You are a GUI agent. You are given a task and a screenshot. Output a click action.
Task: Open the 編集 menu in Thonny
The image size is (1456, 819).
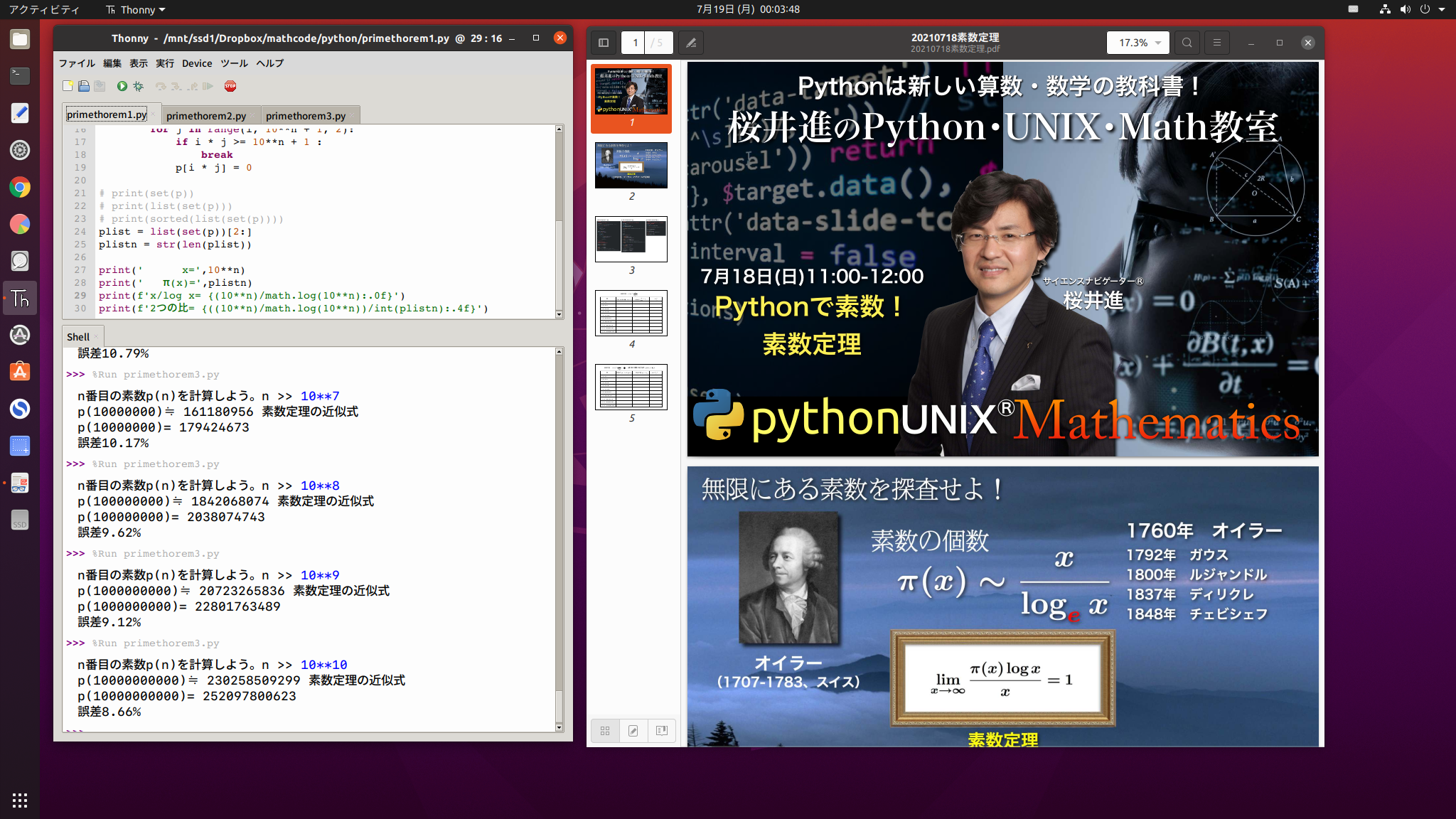111,63
